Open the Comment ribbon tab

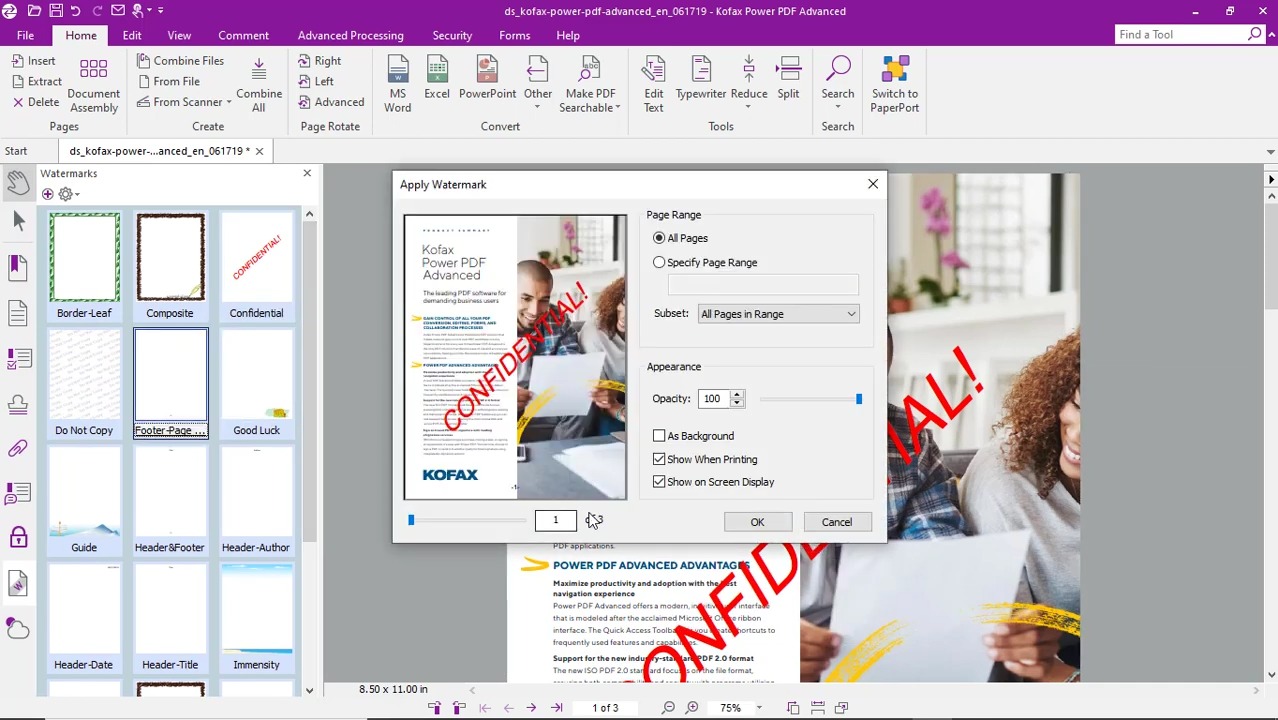pyautogui.click(x=243, y=35)
